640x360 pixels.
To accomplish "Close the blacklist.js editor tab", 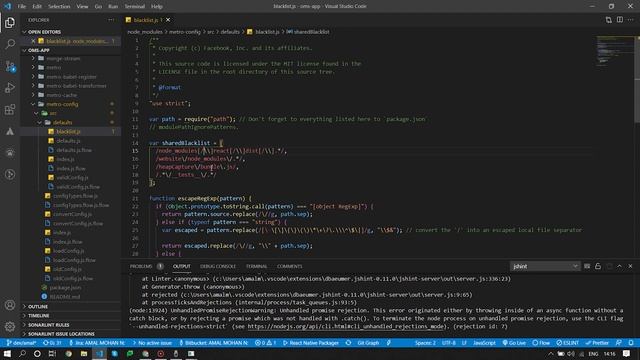I will (x=168, y=20).
